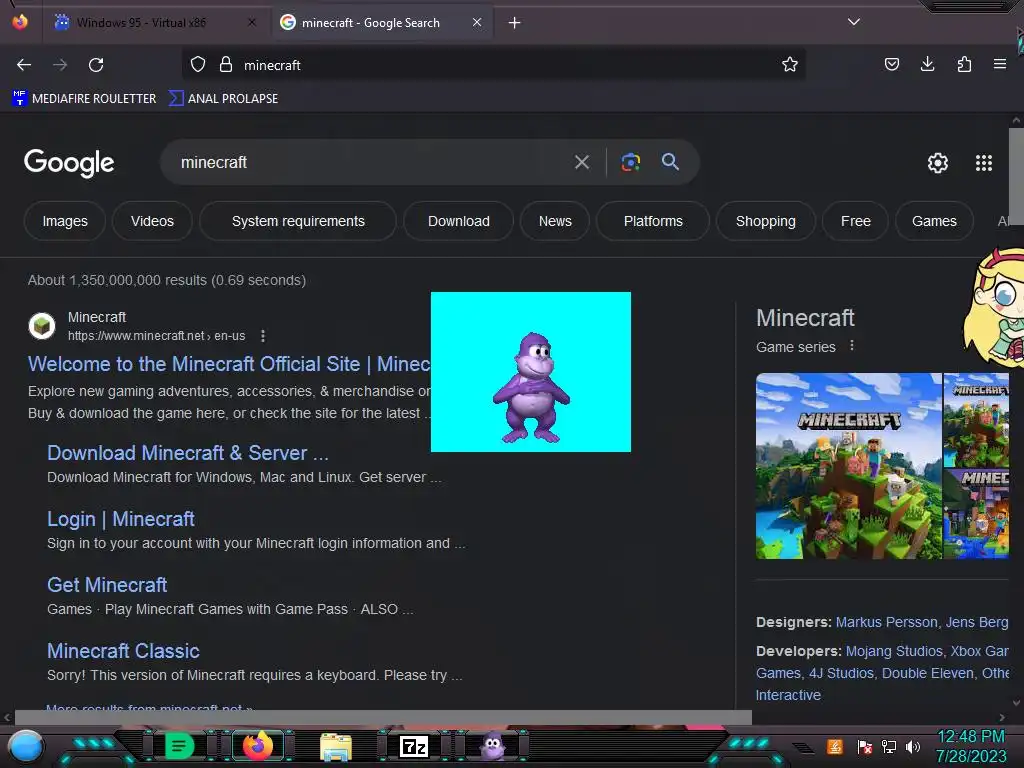Open the 4J Studios developer link
The image size is (1024, 768).
point(841,673)
